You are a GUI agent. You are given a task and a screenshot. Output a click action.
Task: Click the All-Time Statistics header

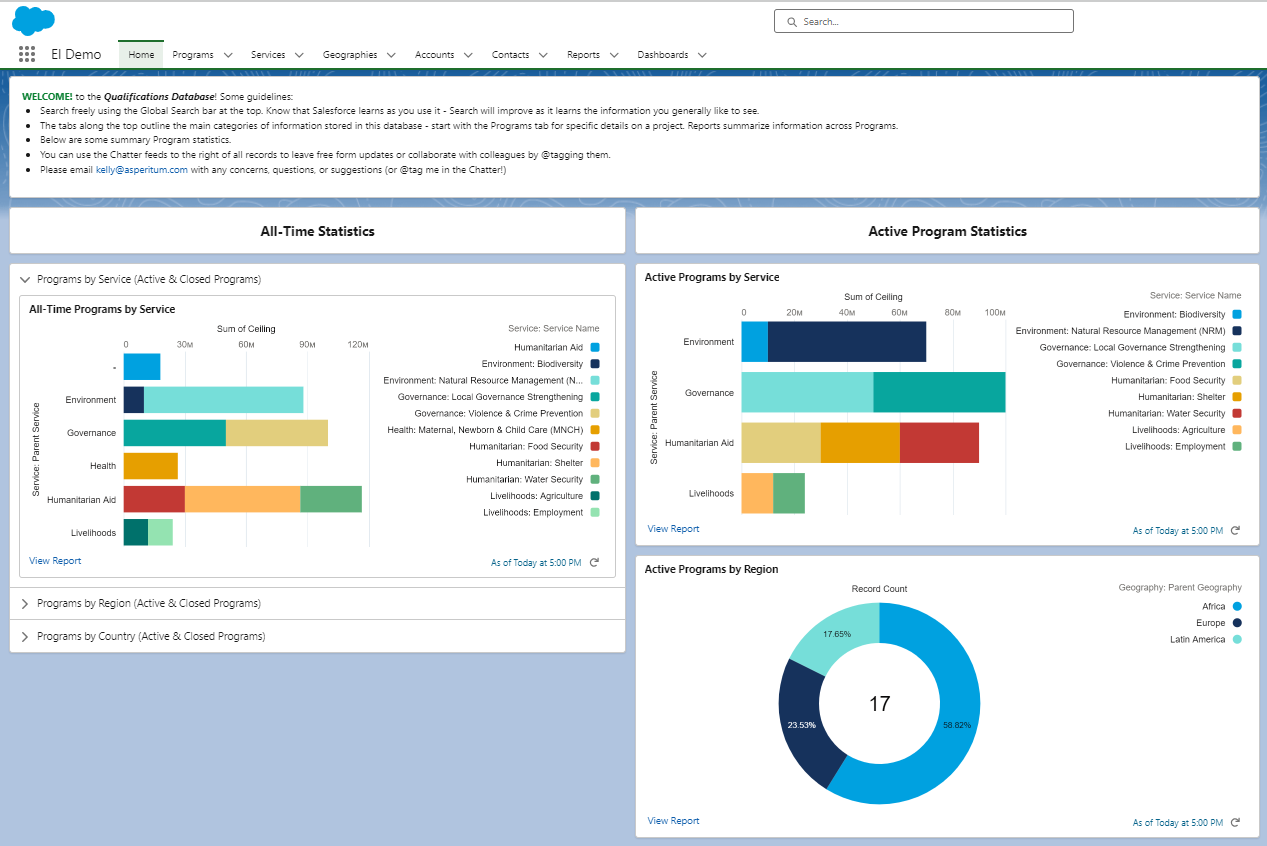pos(317,231)
